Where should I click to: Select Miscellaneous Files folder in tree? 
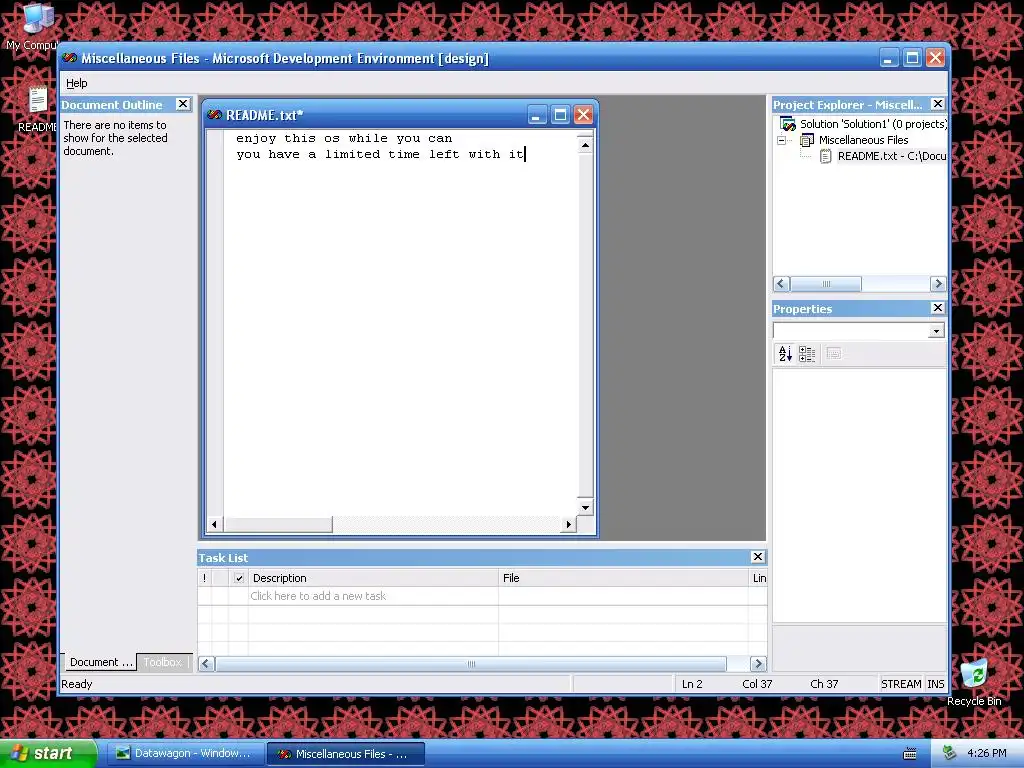863,140
